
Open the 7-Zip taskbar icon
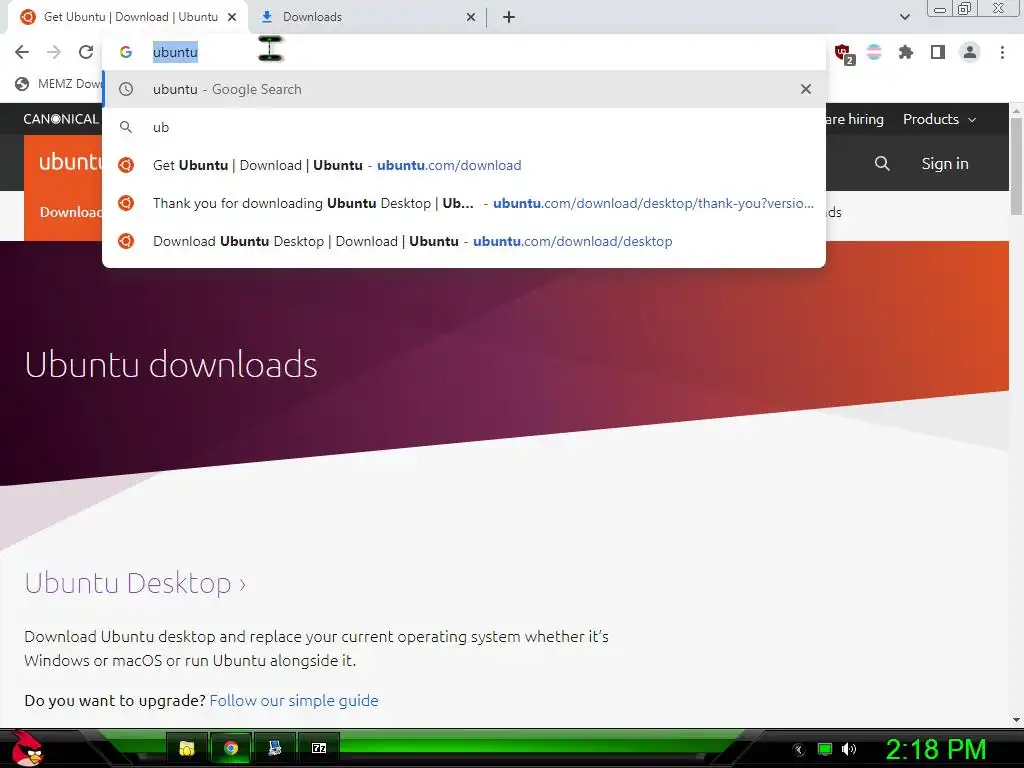tap(319, 748)
